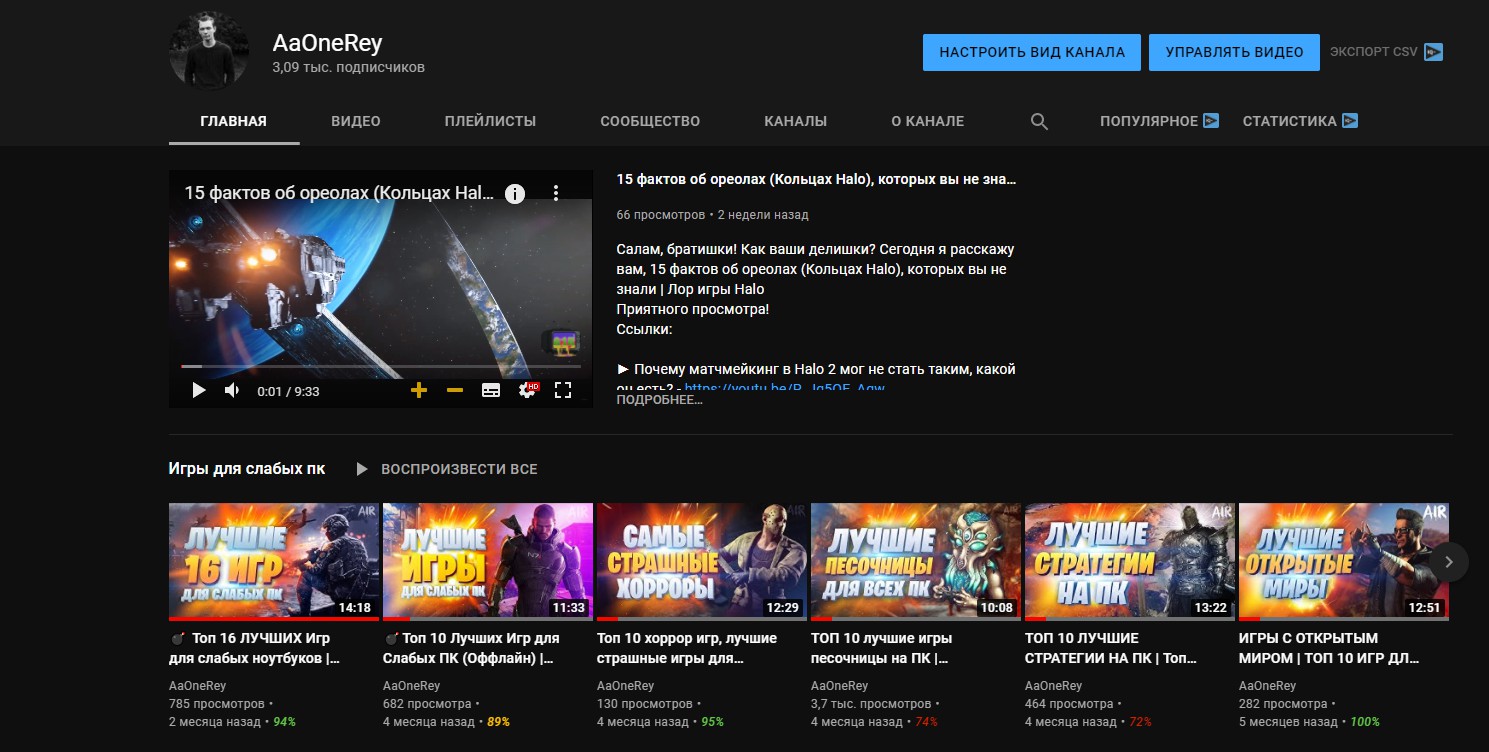
Task: Click Настроить вид канала button
Action: tap(1032, 52)
